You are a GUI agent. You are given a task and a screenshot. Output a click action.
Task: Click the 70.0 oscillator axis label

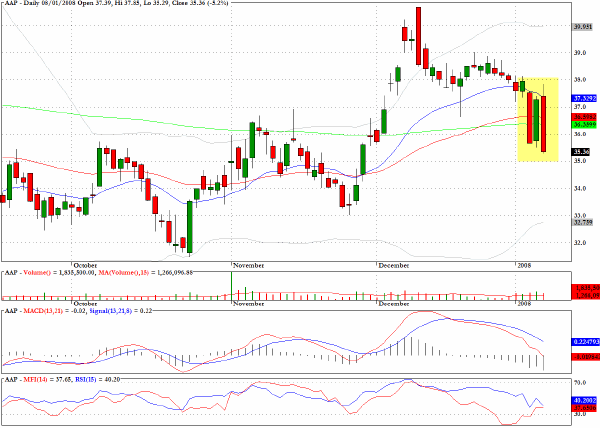pyautogui.click(x=579, y=382)
